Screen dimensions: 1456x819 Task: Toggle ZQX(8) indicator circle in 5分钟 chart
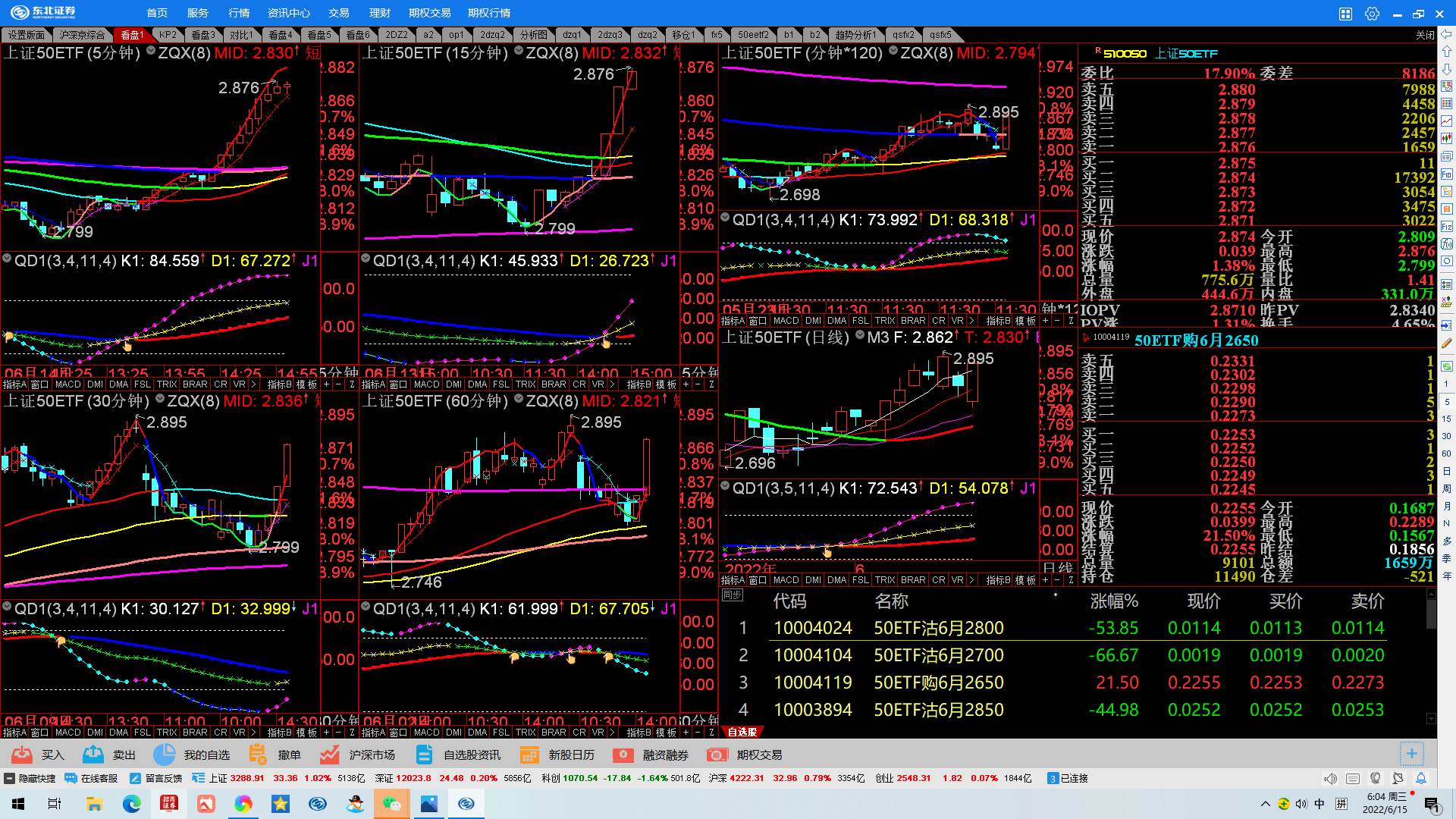tap(151, 52)
